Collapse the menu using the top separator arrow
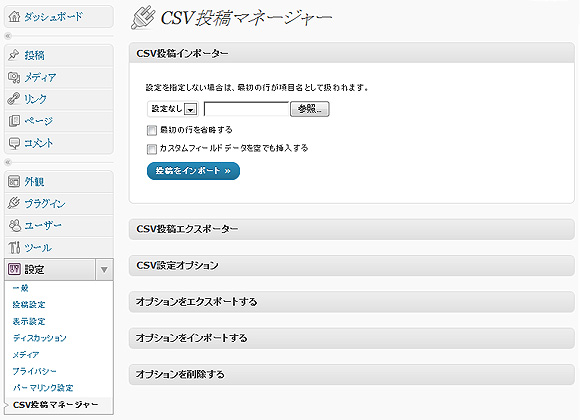This screenshot has width=580, height=420. pyautogui.click(x=8, y=36)
